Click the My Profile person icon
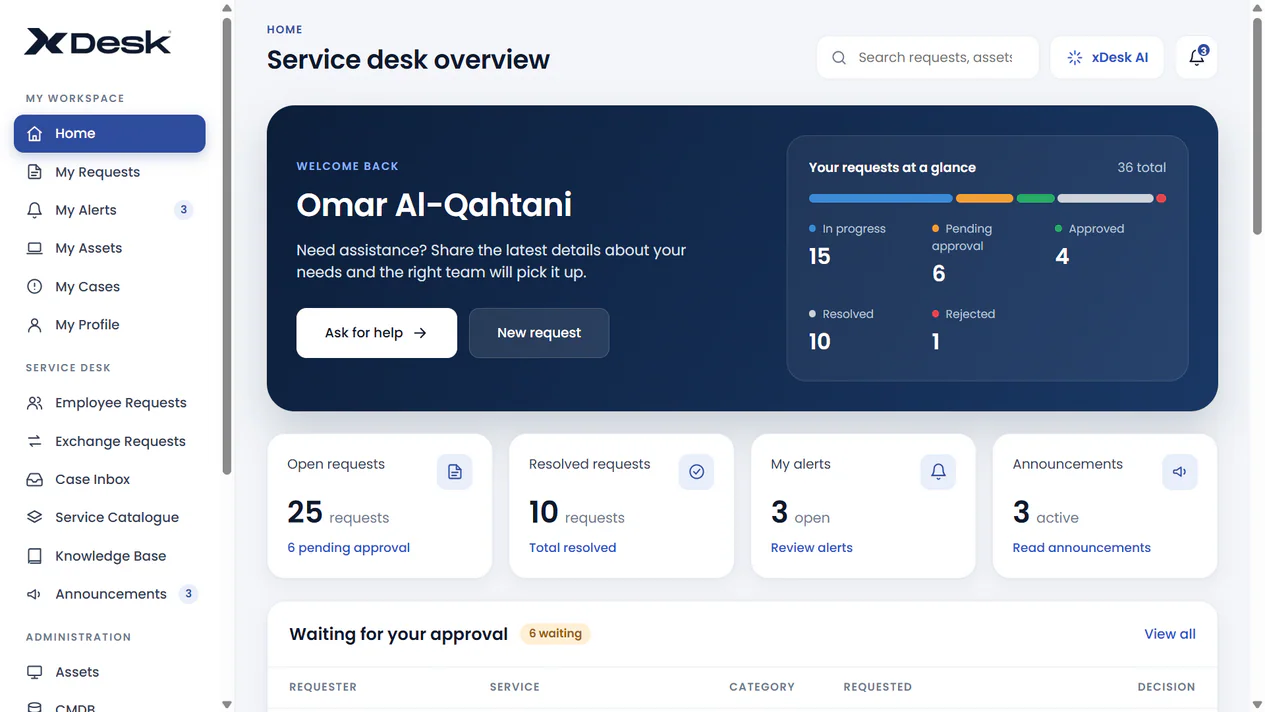This screenshot has width=1265, height=712. [x=35, y=325]
